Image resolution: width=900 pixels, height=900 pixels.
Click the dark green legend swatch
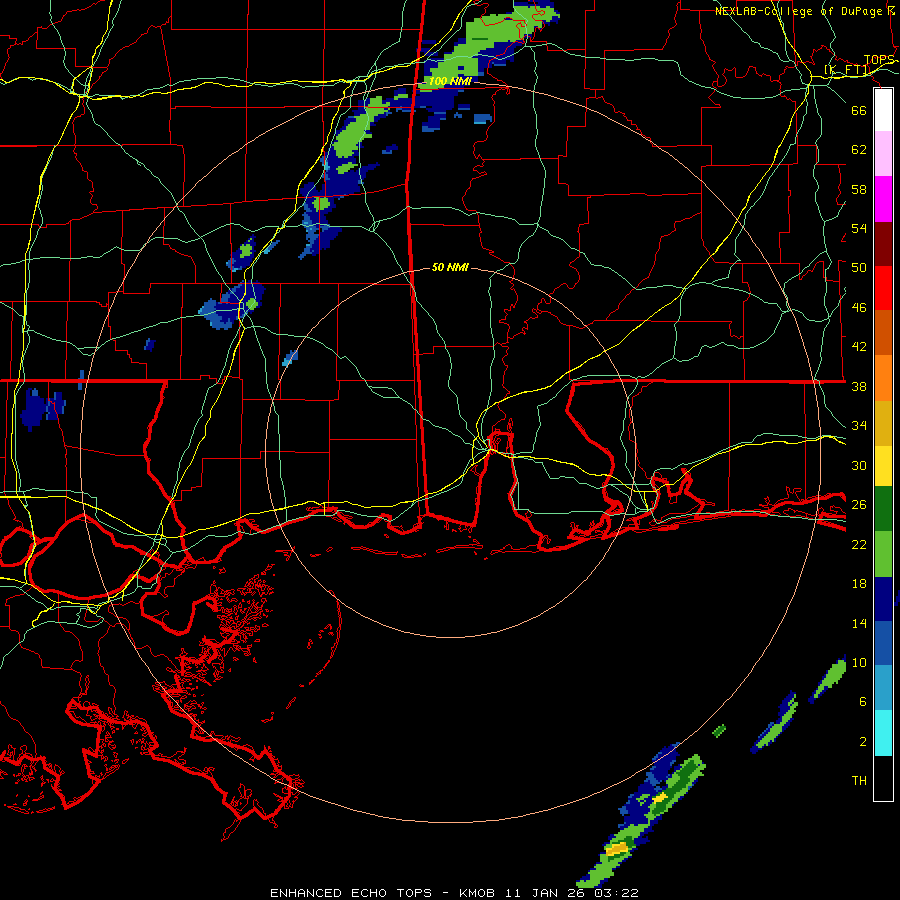(883, 509)
